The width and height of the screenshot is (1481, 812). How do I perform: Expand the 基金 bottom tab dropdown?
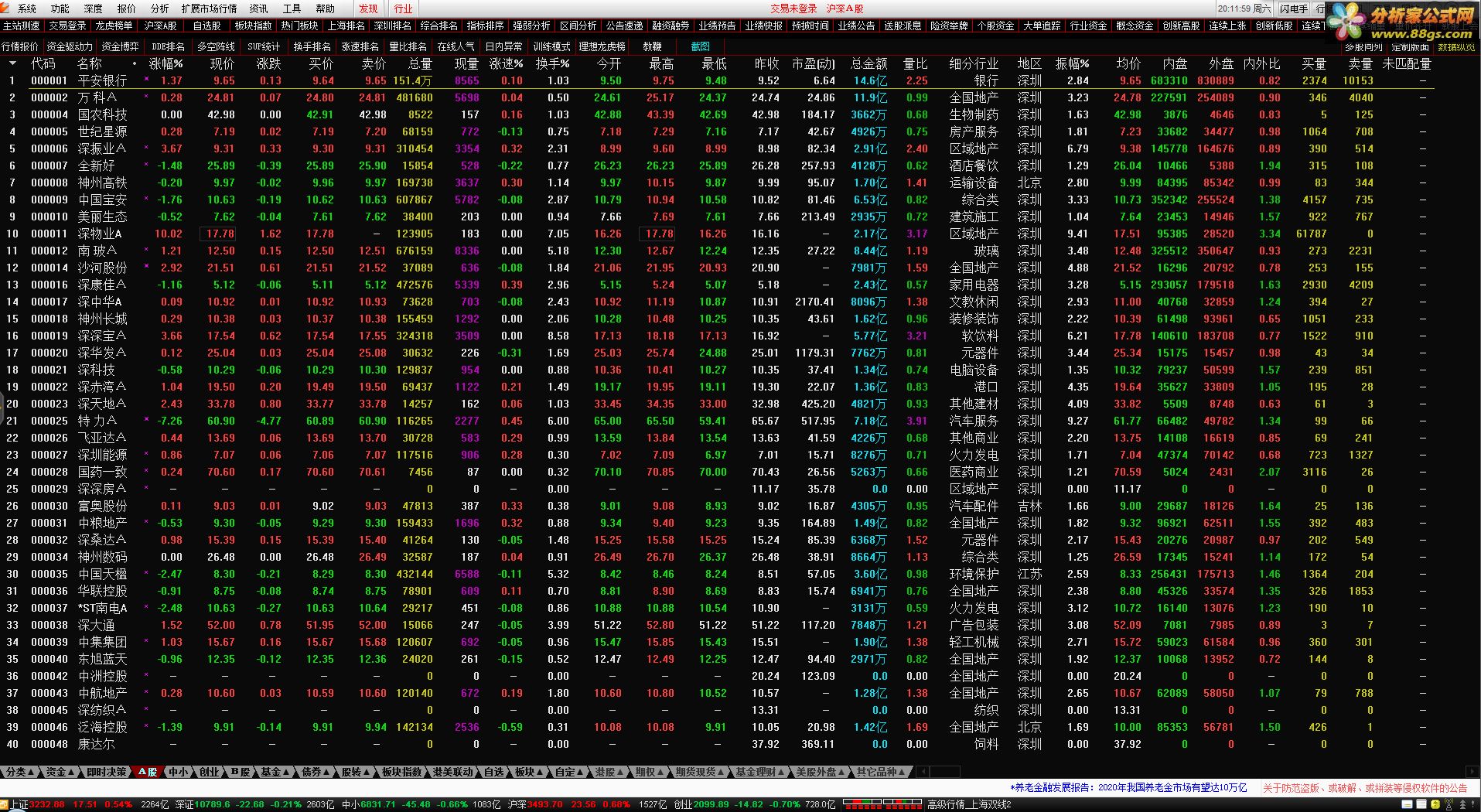tap(275, 772)
